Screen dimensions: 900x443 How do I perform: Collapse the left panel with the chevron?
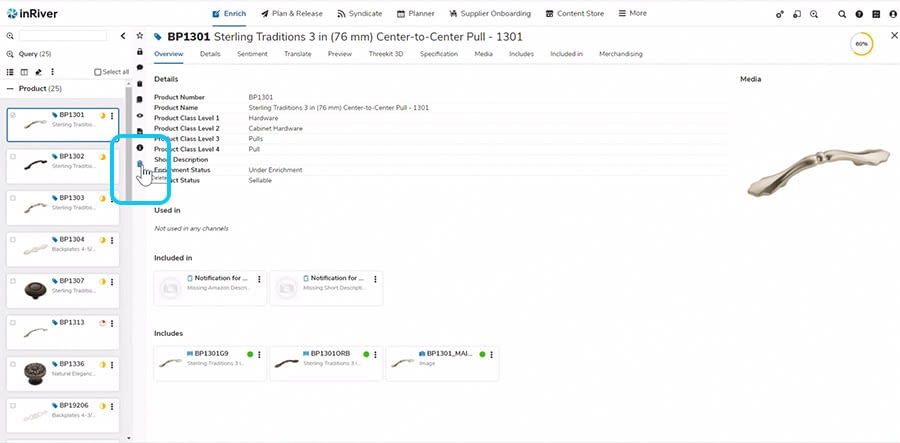coord(123,36)
